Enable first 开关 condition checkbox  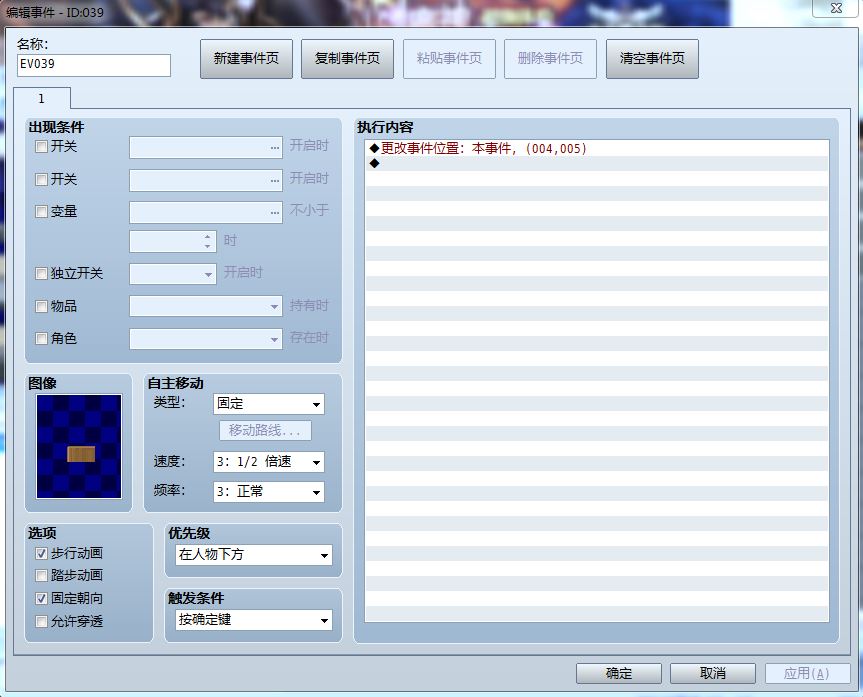click(41, 146)
